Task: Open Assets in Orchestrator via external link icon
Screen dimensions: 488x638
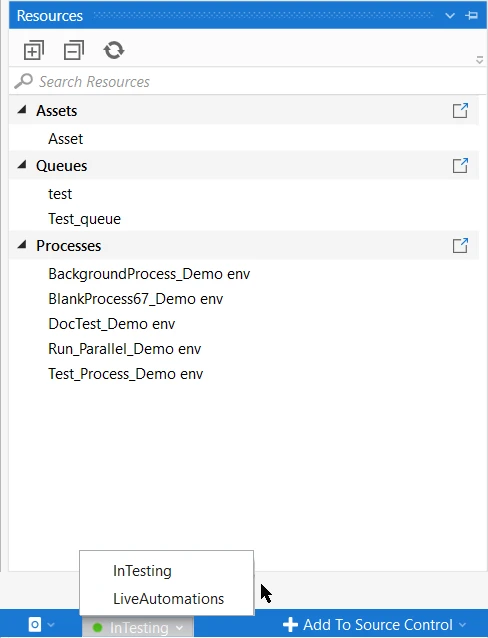Action: (460, 110)
